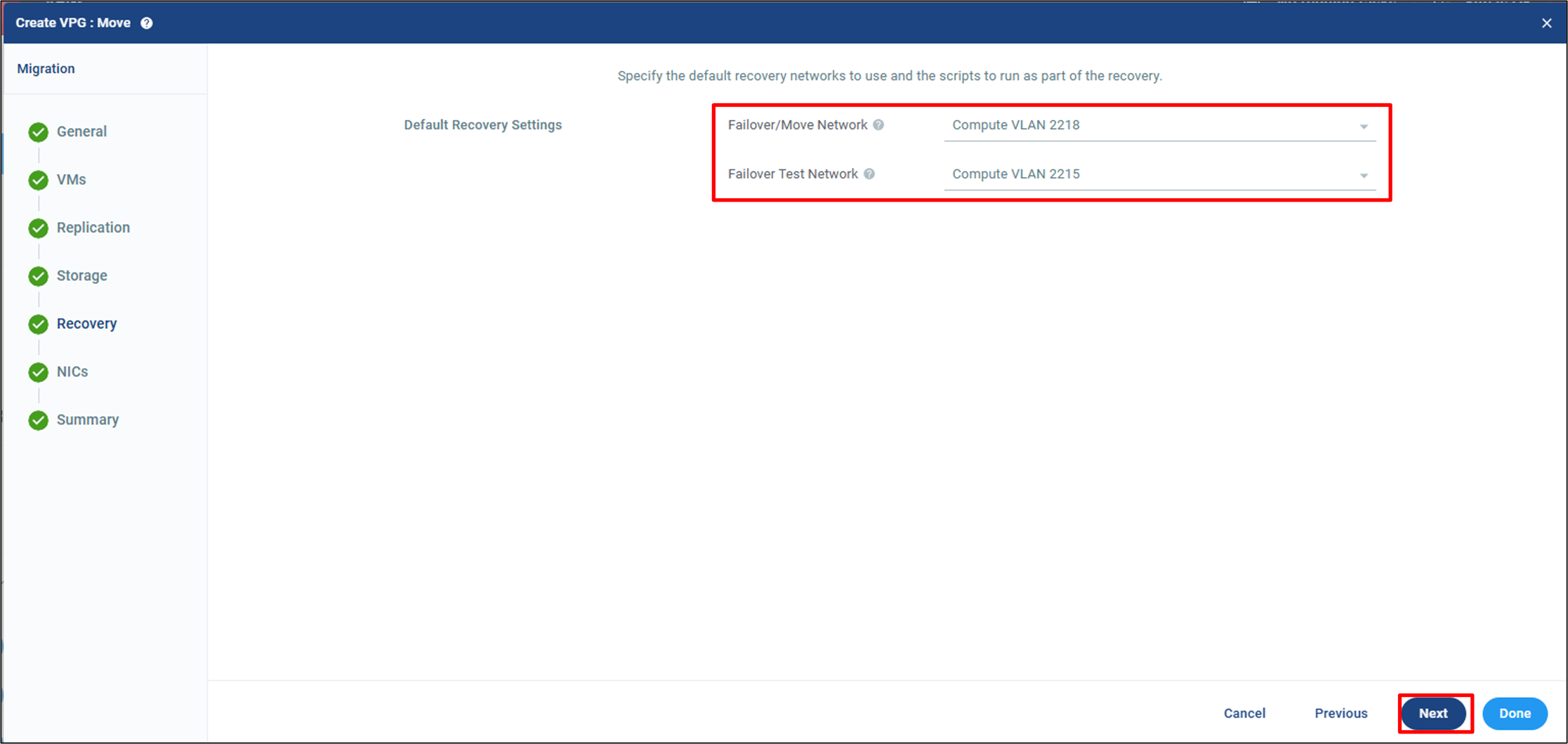Click the Migration heading in the sidebar
Image resolution: width=1568 pixels, height=744 pixels.
pyautogui.click(x=46, y=69)
